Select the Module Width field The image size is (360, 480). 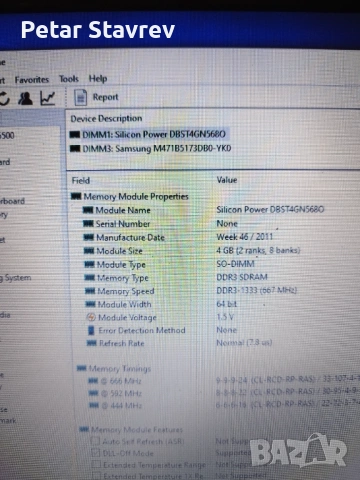click(124, 304)
